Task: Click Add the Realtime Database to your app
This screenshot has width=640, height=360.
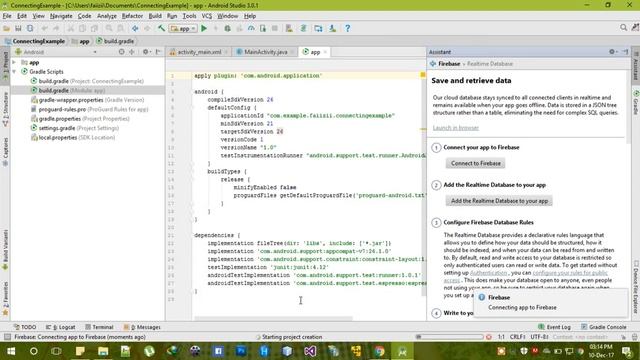Action: pos(499,201)
